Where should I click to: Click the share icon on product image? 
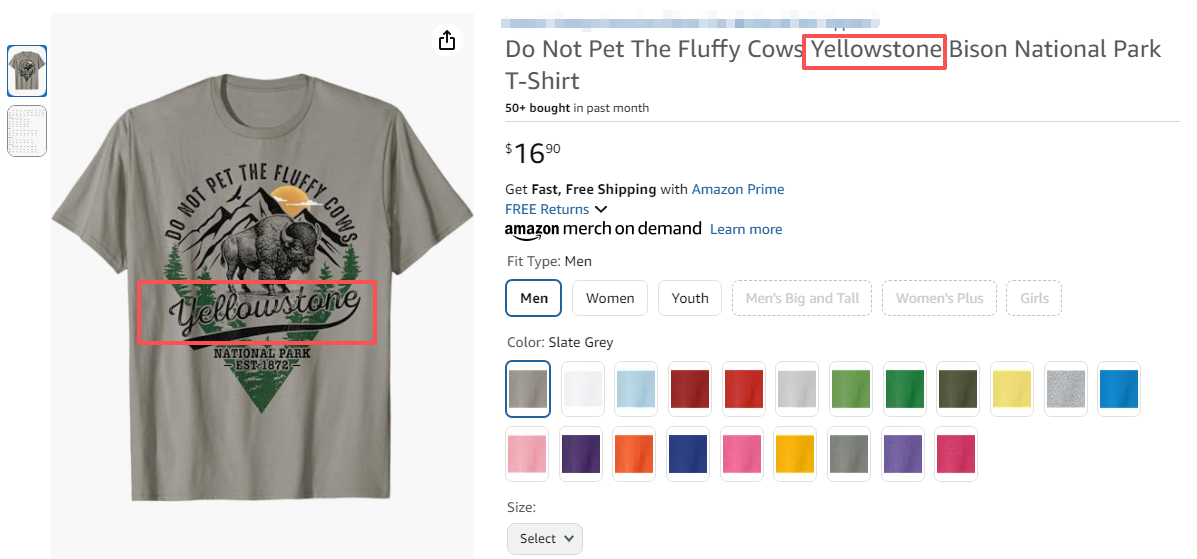(447, 40)
